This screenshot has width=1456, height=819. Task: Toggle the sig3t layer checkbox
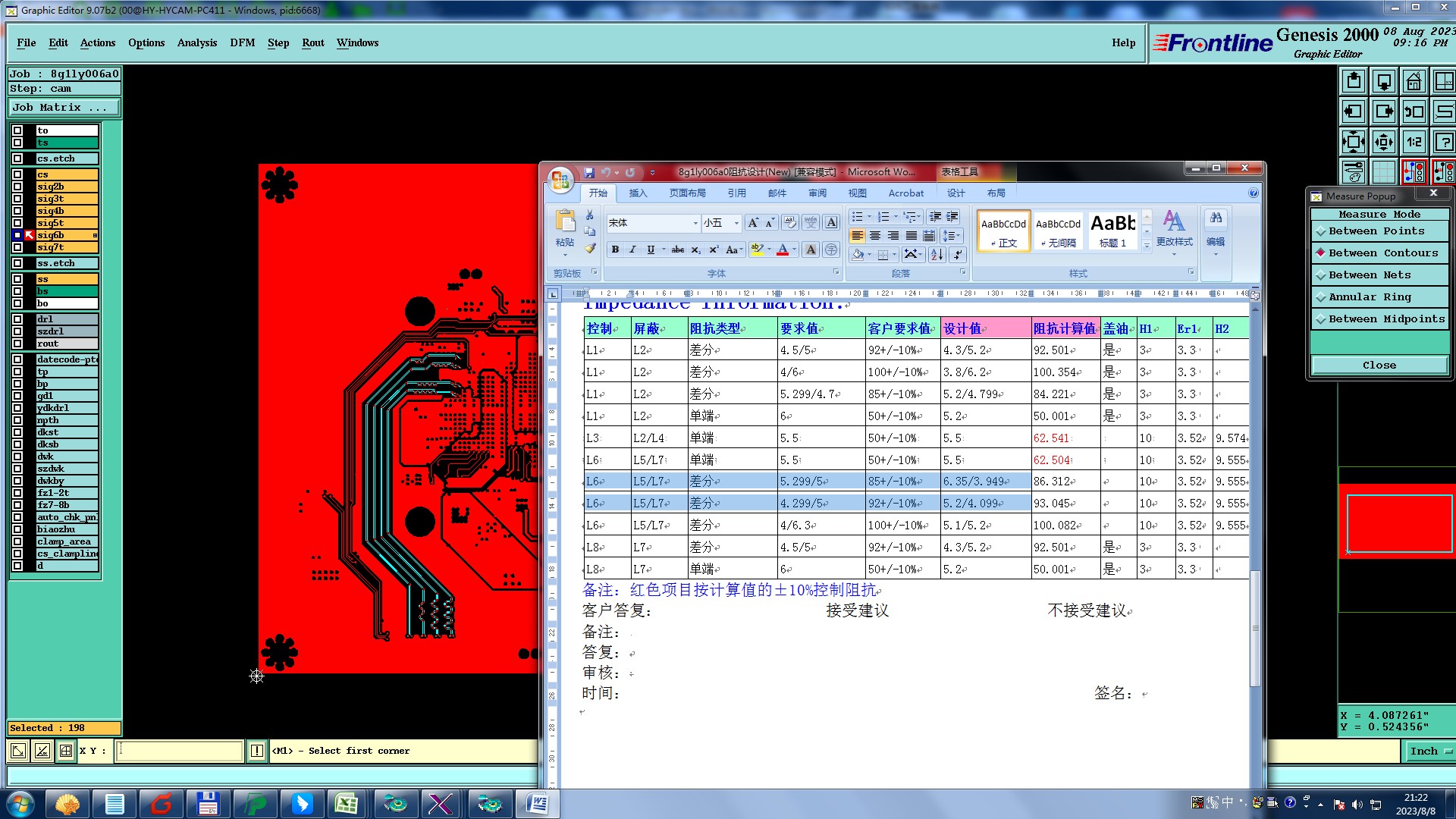click(17, 199)
